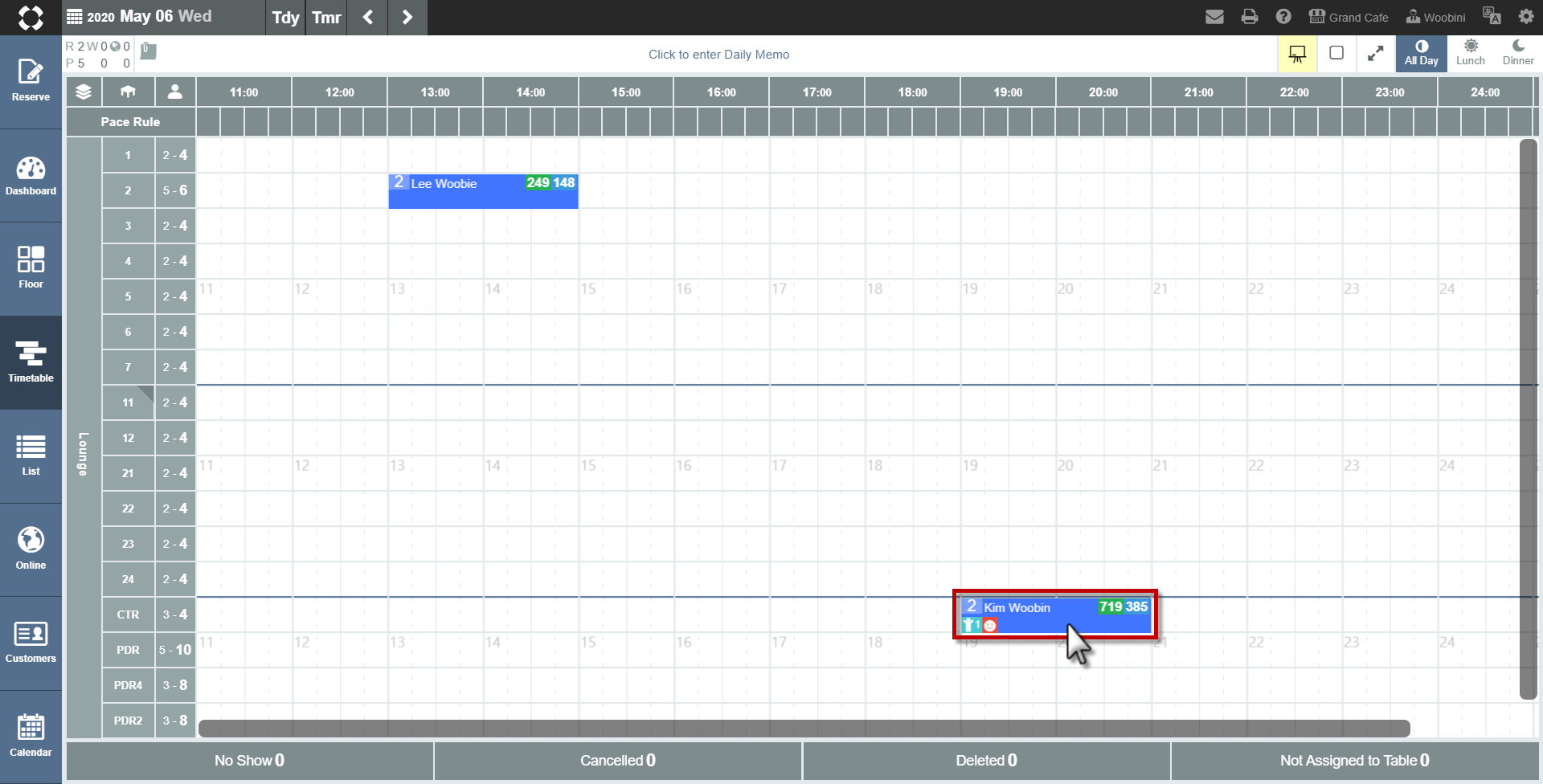
Task: Jump to today with Tdy button
Action: pos(285,18)
